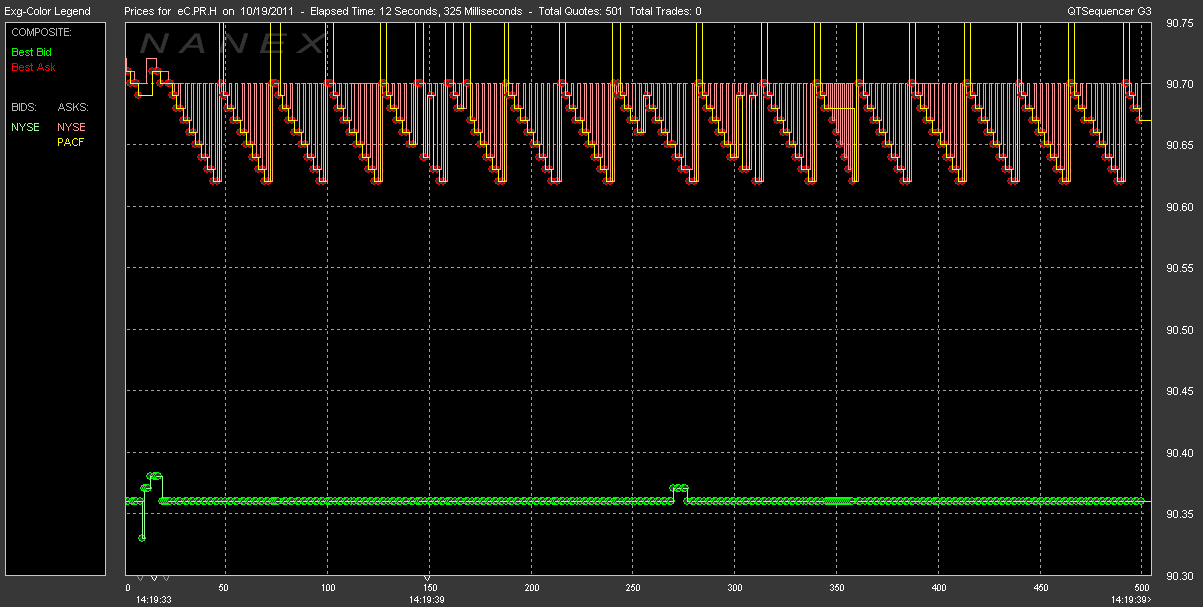Image resolution: width=1203 pixels, height=607 pixels.
Task: Click the 450 quote axis label
Action: pos(1040,588)
